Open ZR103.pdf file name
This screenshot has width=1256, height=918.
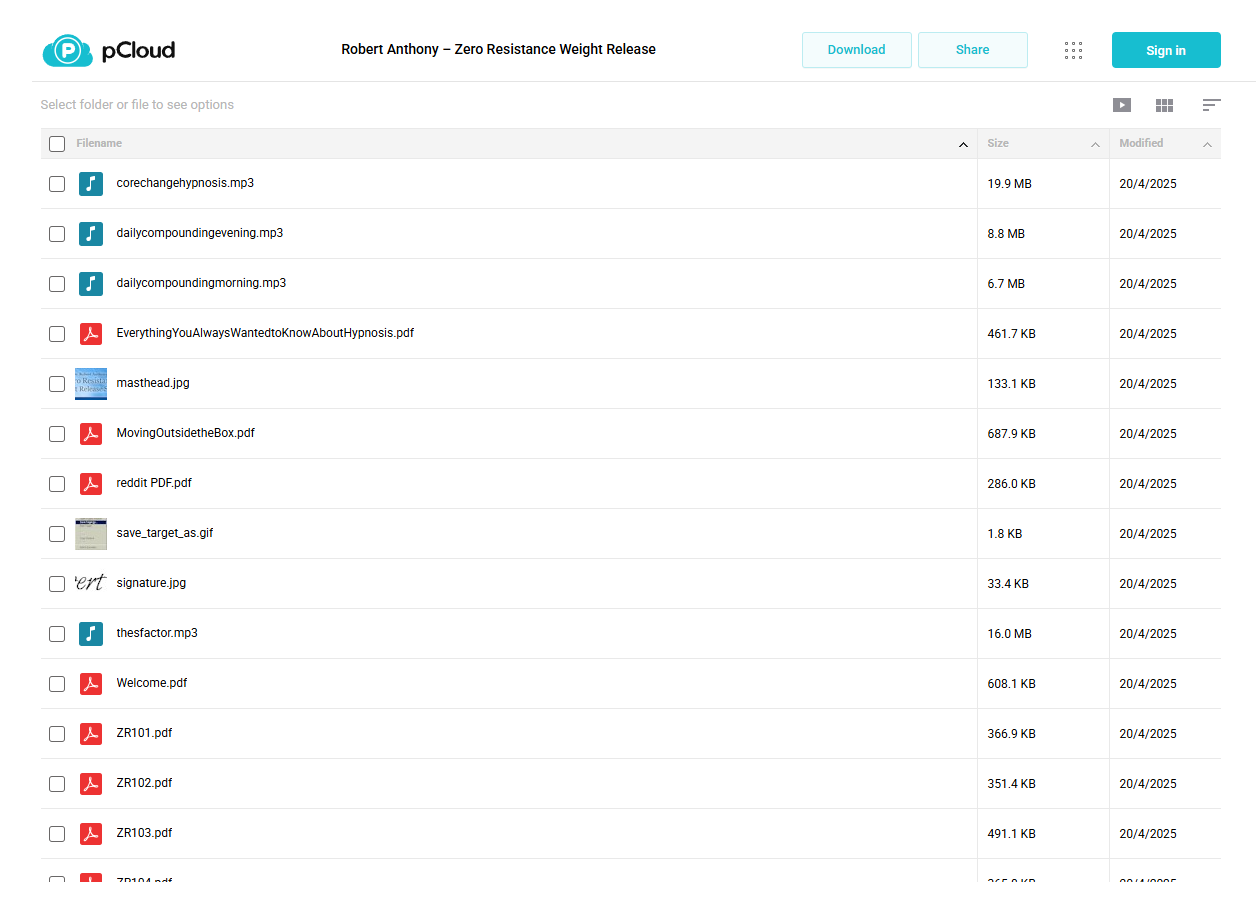[x=144, y=833]
